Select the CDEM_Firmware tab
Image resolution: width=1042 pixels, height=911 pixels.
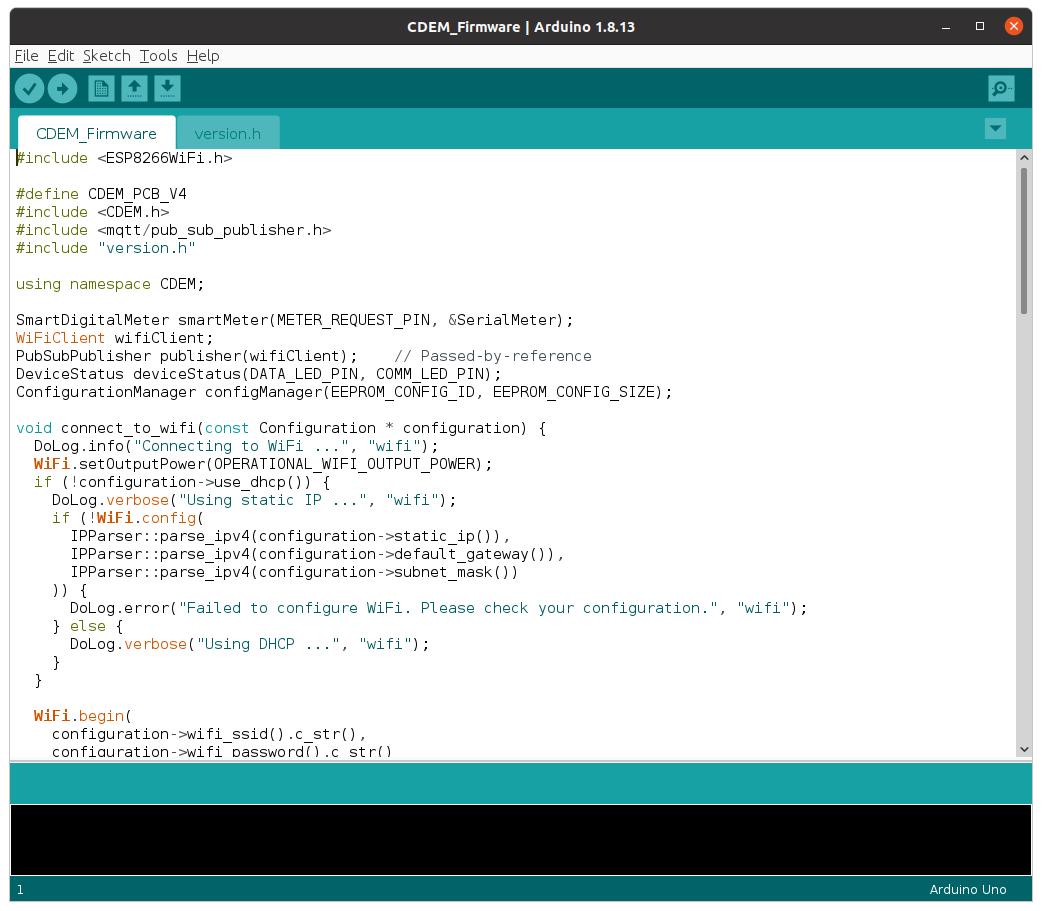pyautogui.click(x=96, y=133)
